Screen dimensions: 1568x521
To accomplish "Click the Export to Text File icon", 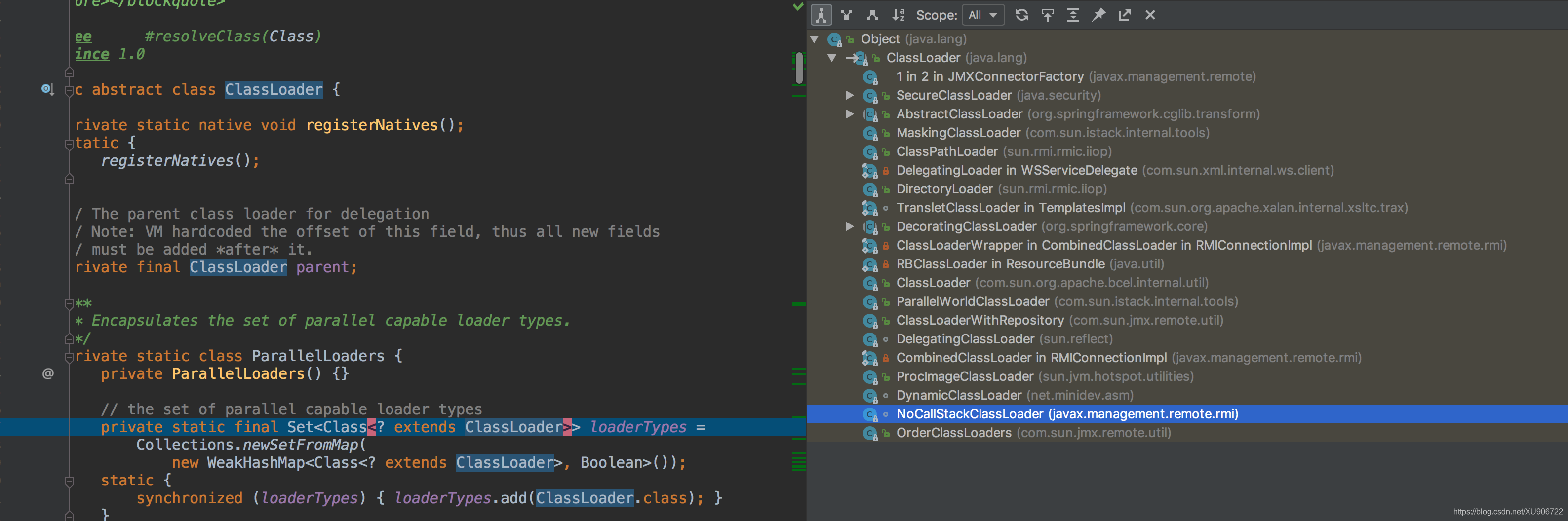I will pos(1124,15).
